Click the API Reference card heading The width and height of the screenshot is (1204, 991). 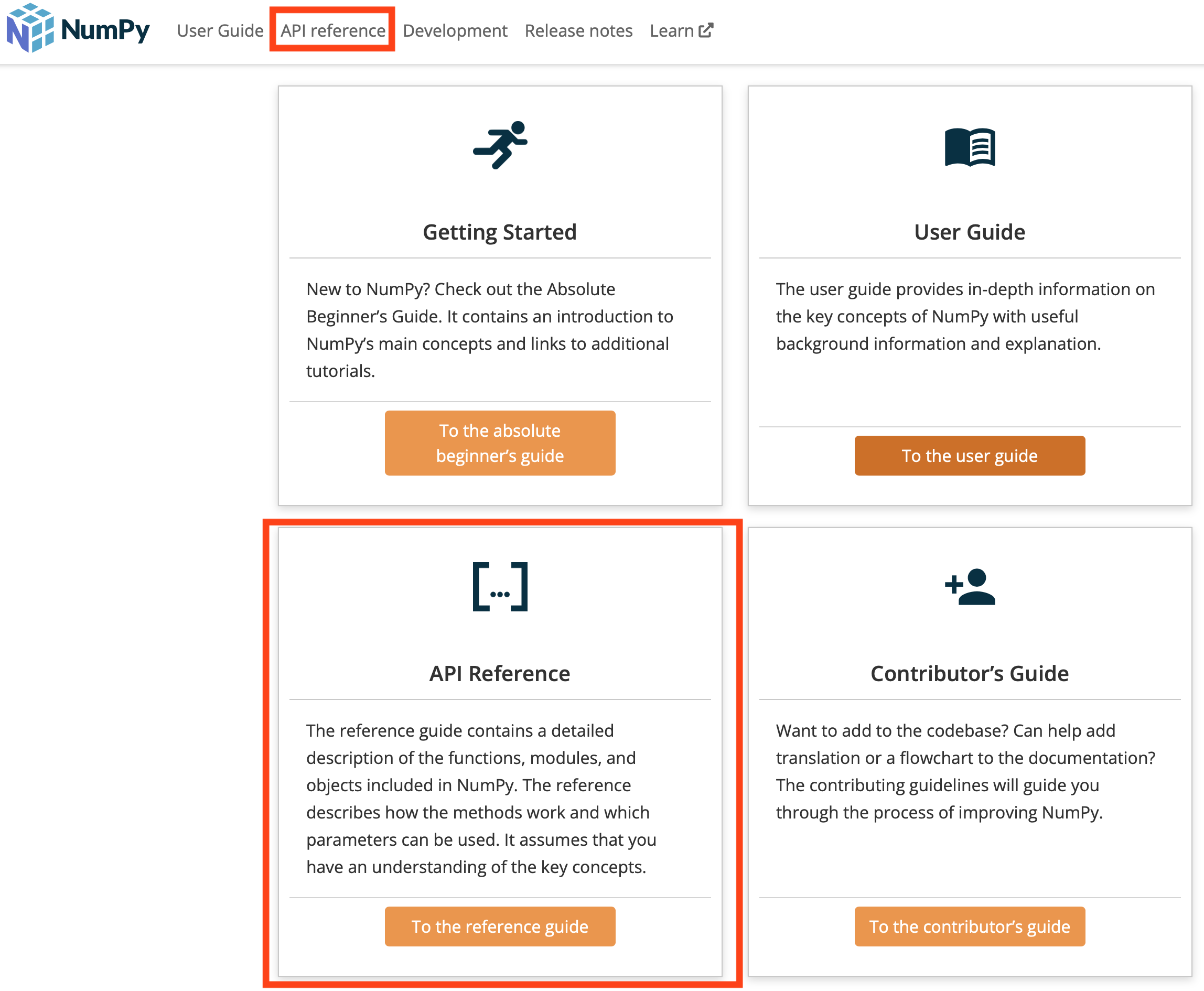pyautogui.click(x=500, y=674)
